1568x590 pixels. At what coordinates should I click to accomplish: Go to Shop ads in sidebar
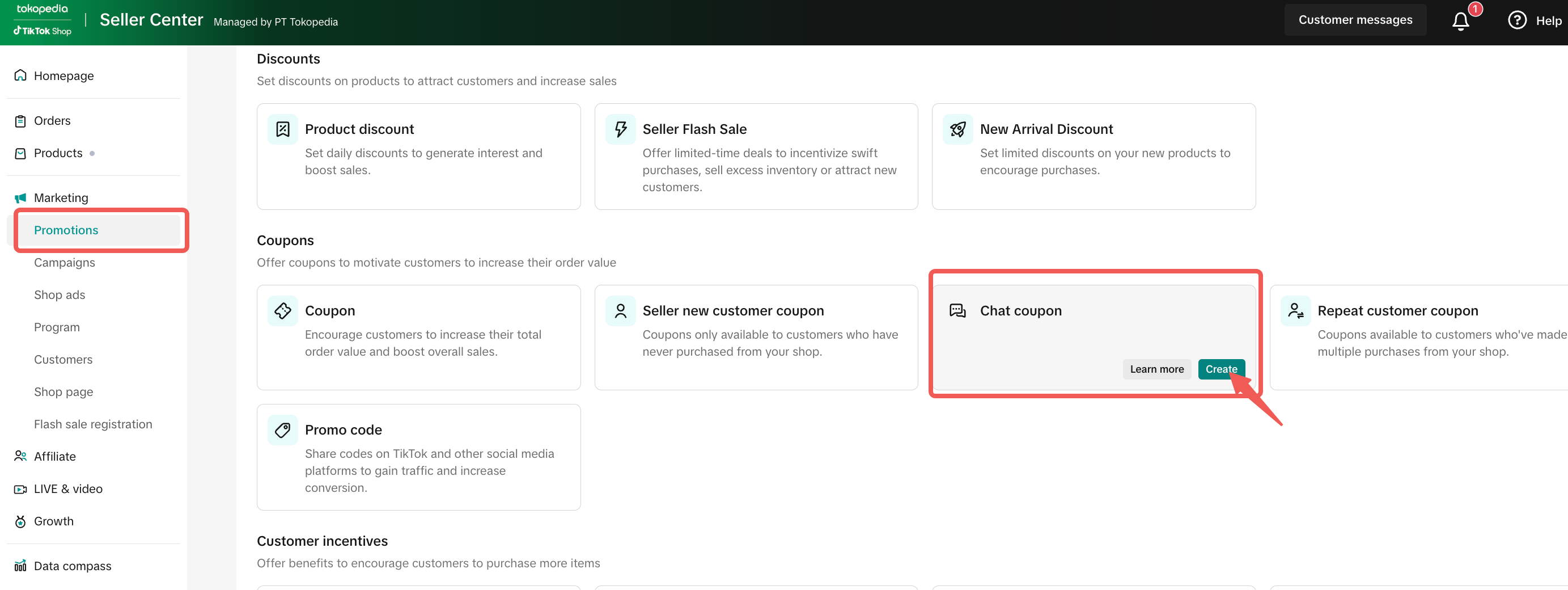[60, 294]
